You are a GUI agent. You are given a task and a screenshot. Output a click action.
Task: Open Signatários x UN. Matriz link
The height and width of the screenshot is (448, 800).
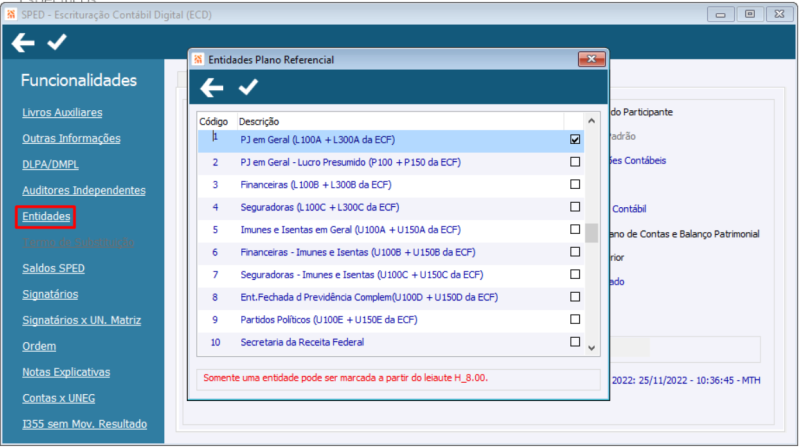(x=82, y=320)
